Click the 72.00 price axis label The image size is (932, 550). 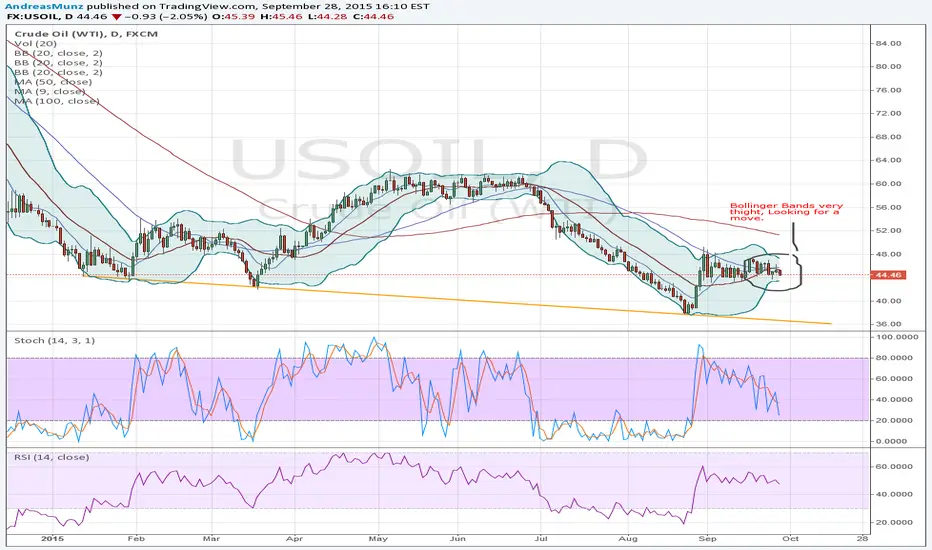coord(888,114)
